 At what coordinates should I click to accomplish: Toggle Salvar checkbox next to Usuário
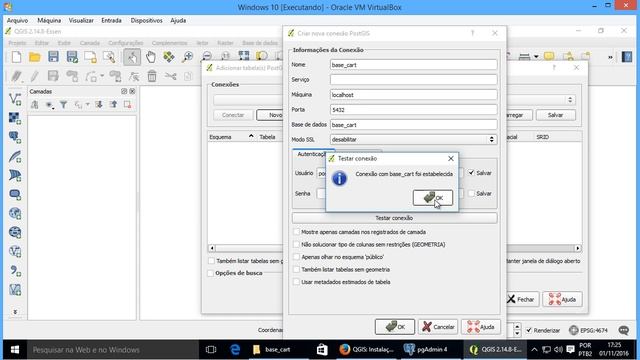tap(471, 173)
